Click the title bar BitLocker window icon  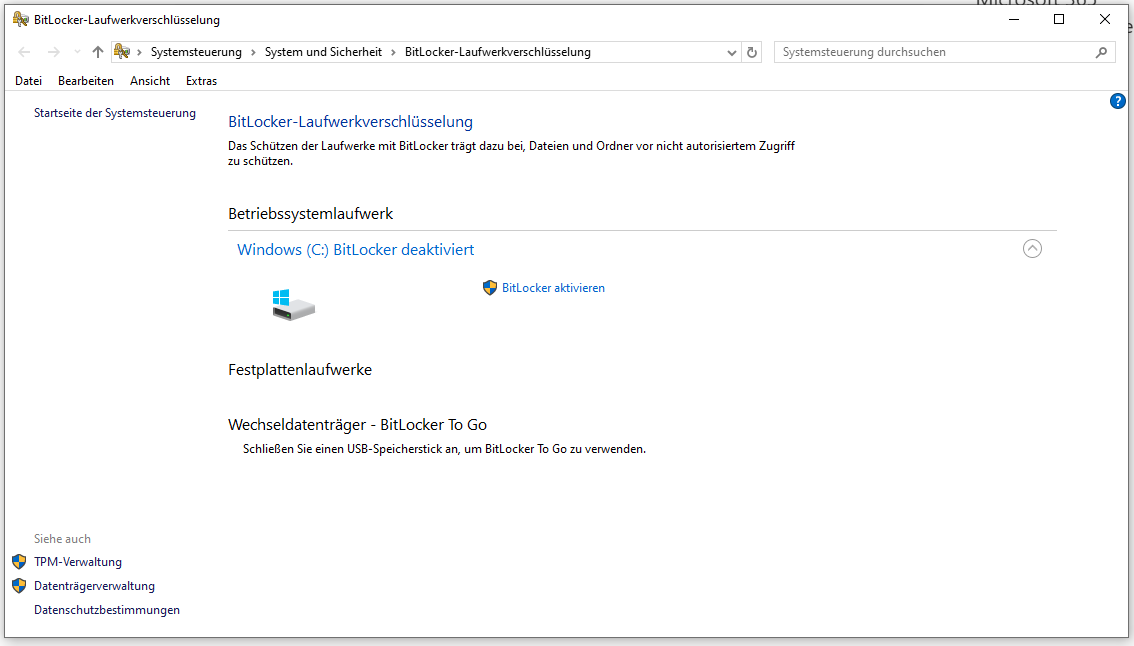pos(20,20)
